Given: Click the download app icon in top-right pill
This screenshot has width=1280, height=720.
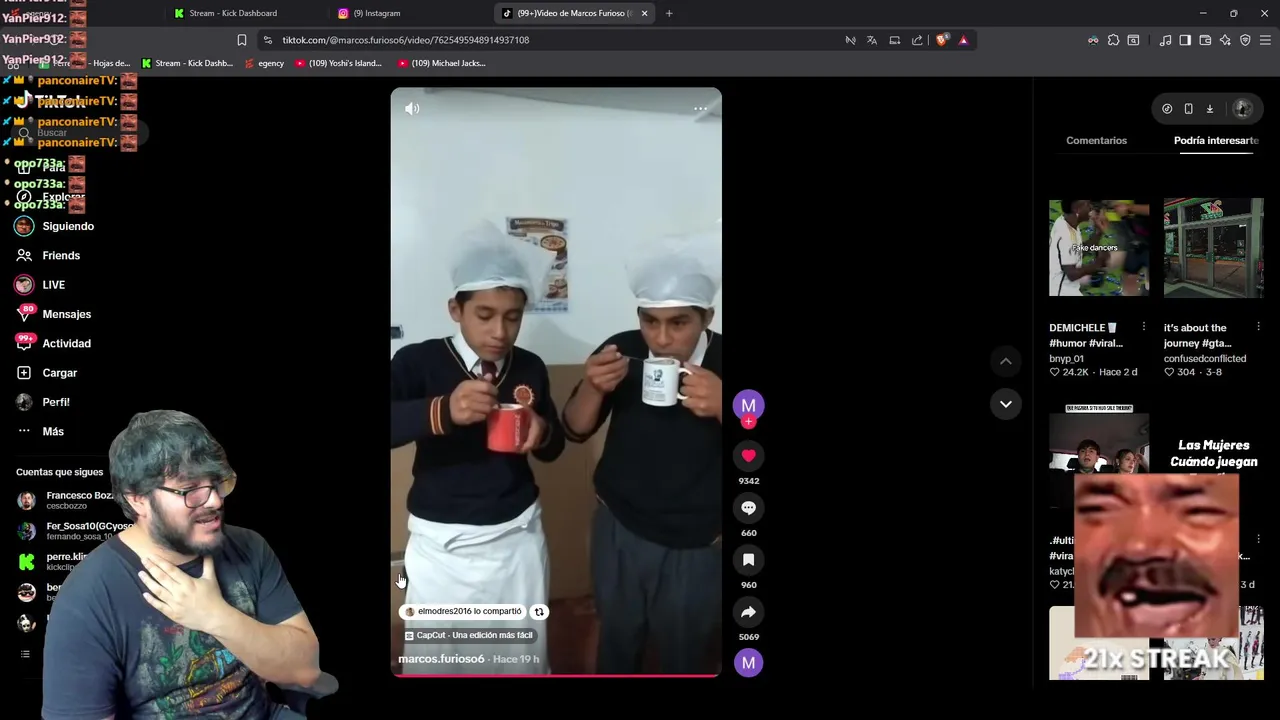Looking at the screenshot, I should pos(1209,109).
